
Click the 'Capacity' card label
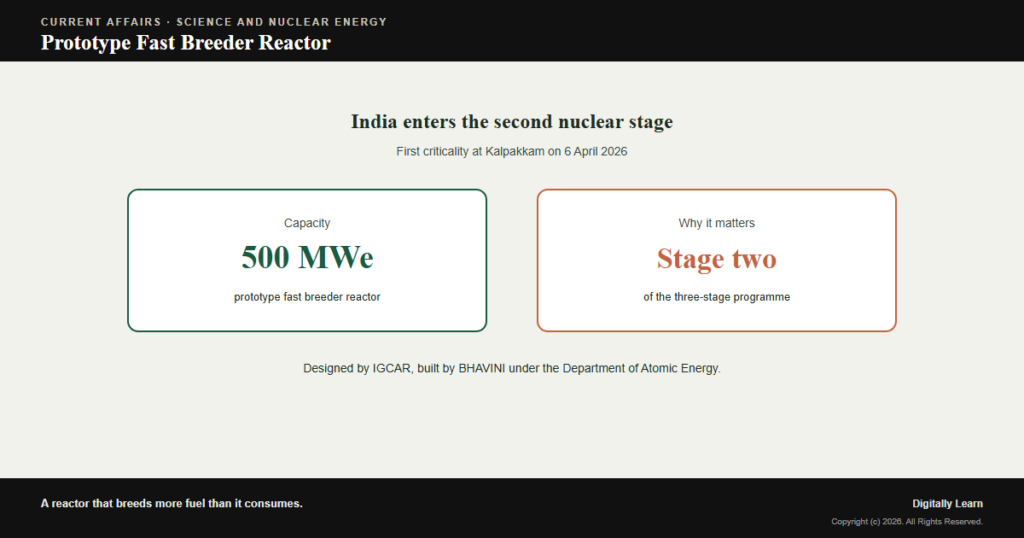click(307, 223)
